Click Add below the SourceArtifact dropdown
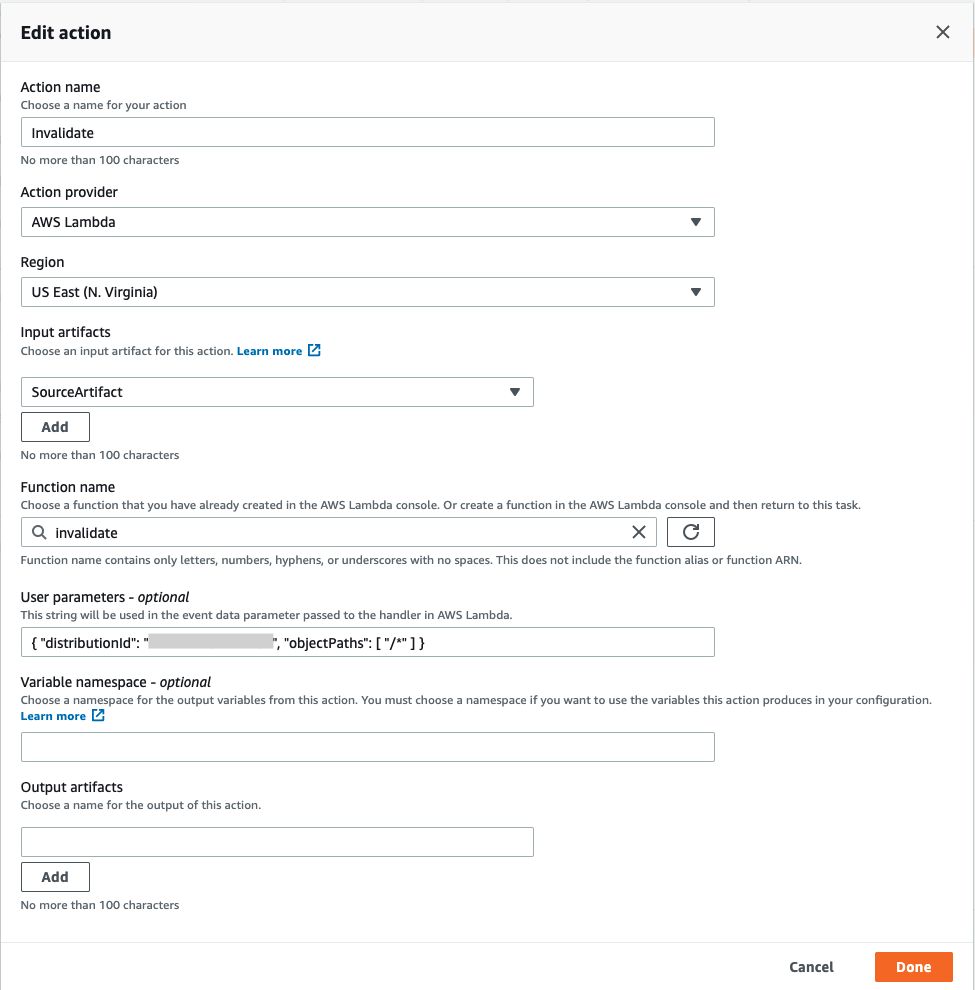The image size is (975, 990). (55, 426)
